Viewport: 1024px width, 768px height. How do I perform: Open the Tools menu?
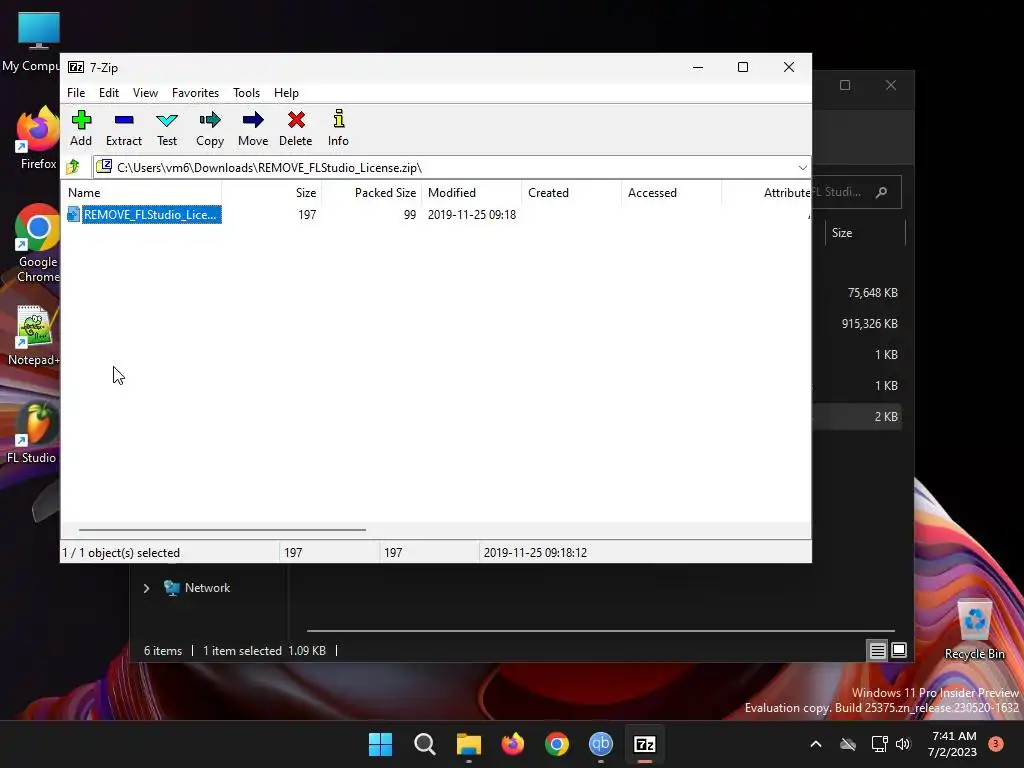coord(246,93)
